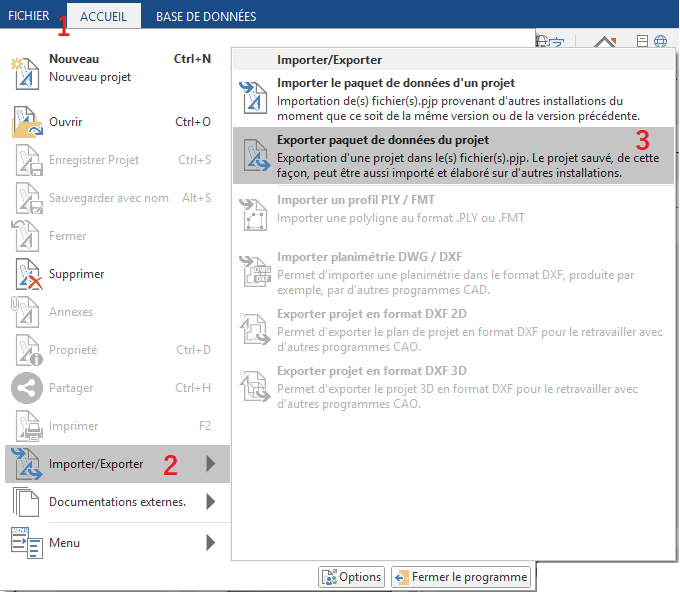Expand the Documentations externes submenu arrow
The height and width of the screenshot is (593, 680).
(211, 502)
